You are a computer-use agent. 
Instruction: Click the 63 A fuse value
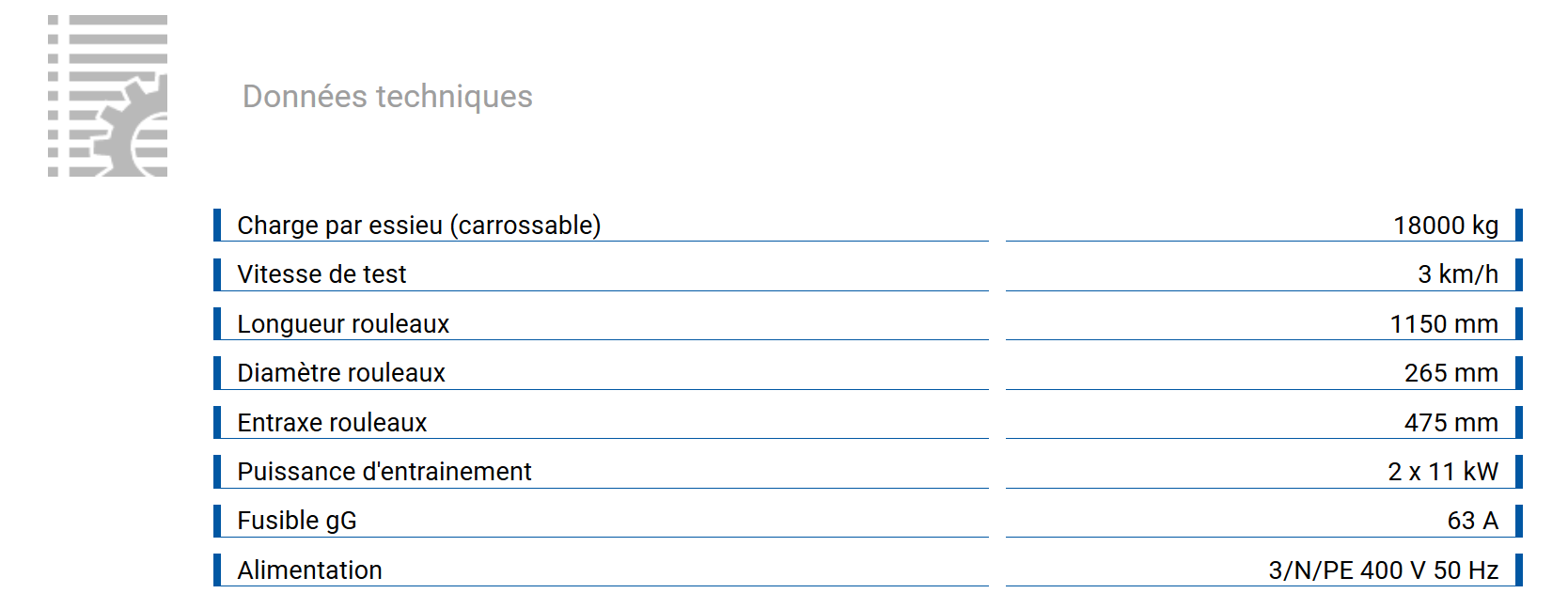(x=1472, y=521)
